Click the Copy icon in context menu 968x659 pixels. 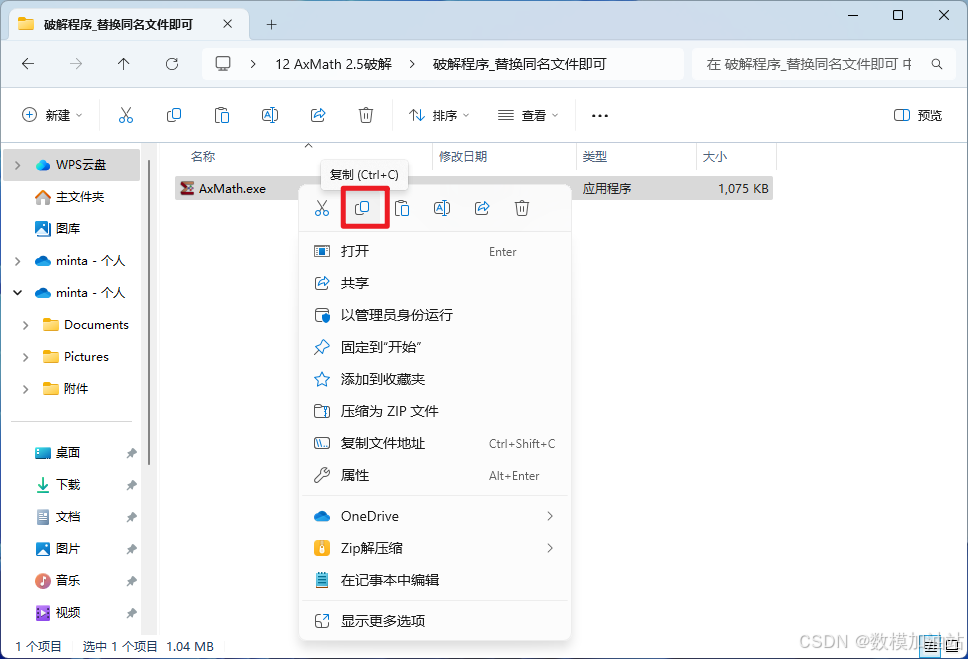click(x=362, y=208)
